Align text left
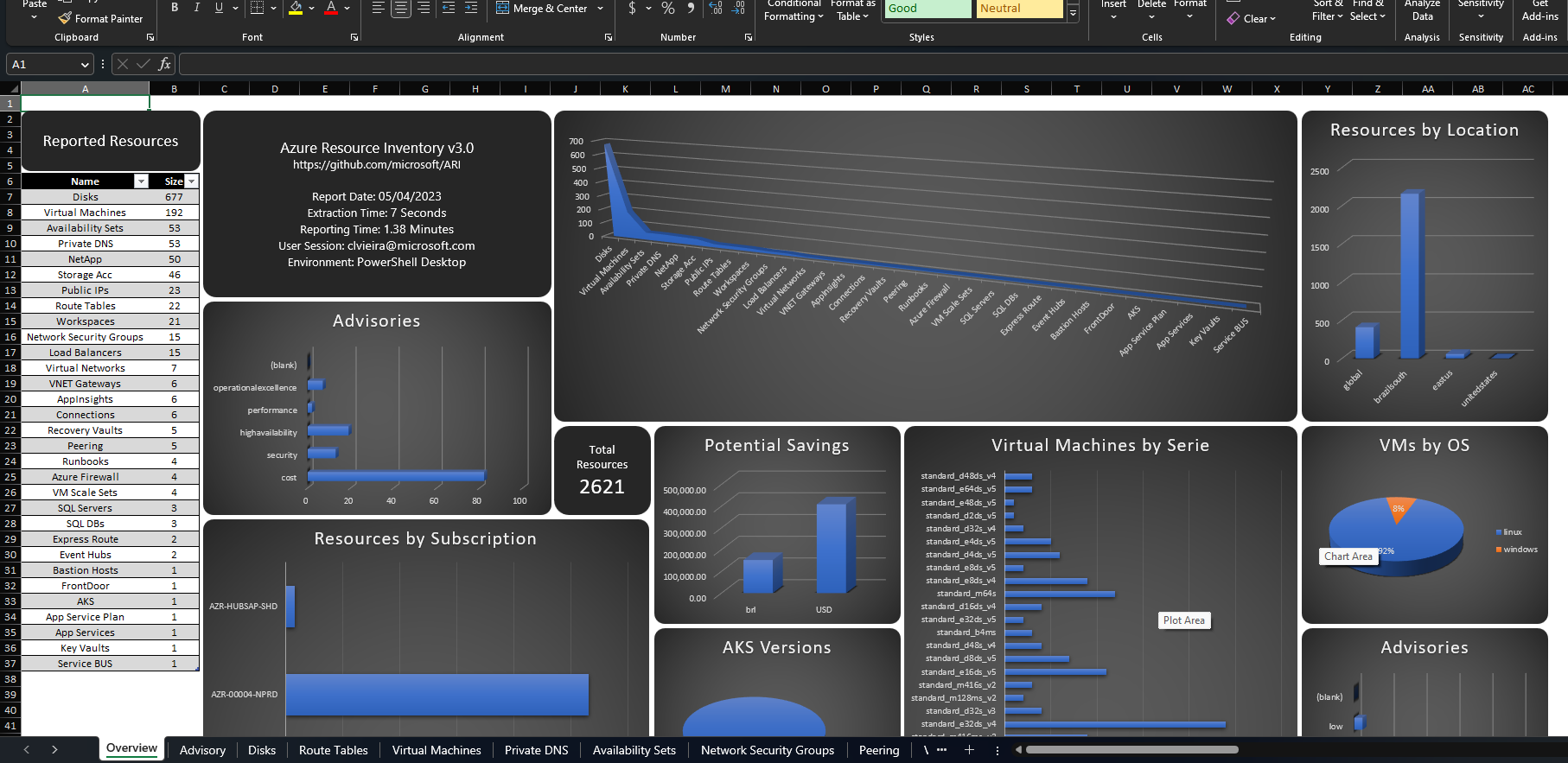 [x=379, y=8]
